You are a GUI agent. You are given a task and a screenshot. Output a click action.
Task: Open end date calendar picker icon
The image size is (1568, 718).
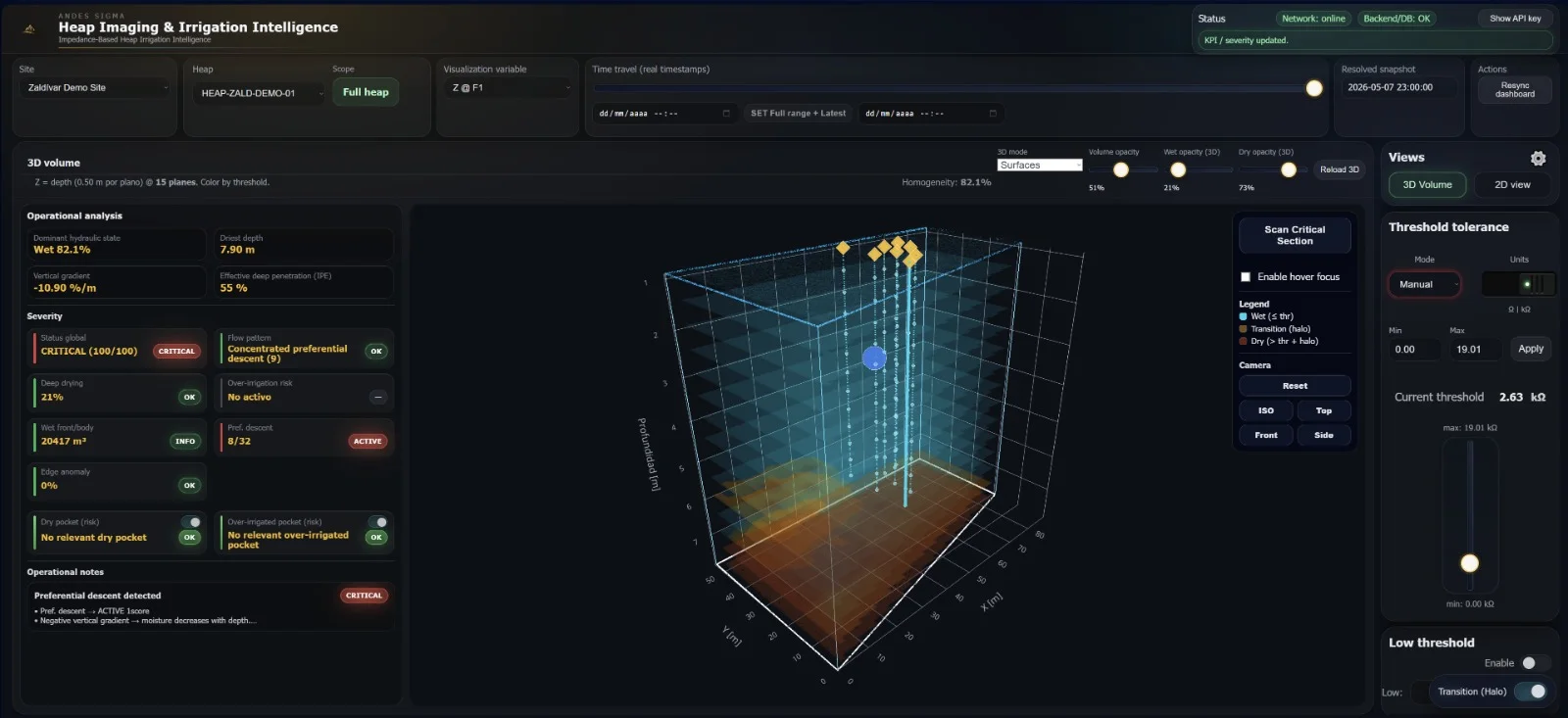993,114
